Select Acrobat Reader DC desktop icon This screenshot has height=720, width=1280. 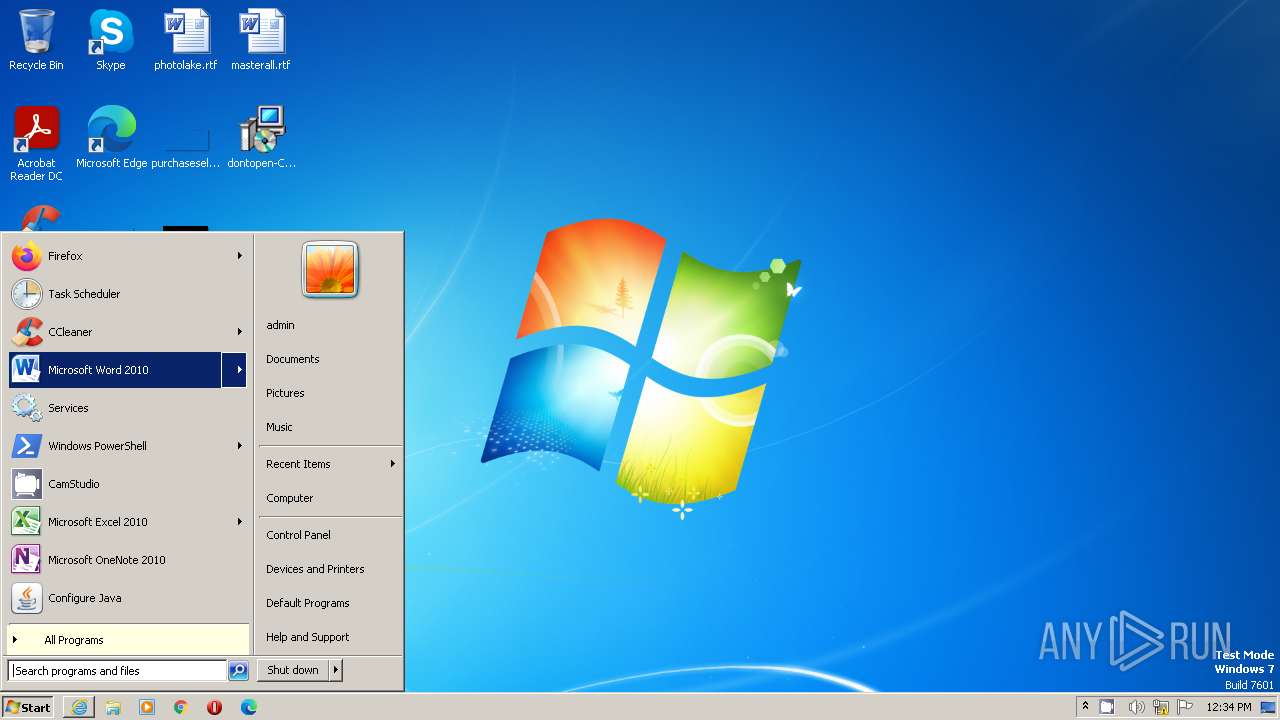pyautogui.click(x=36, y=143)
